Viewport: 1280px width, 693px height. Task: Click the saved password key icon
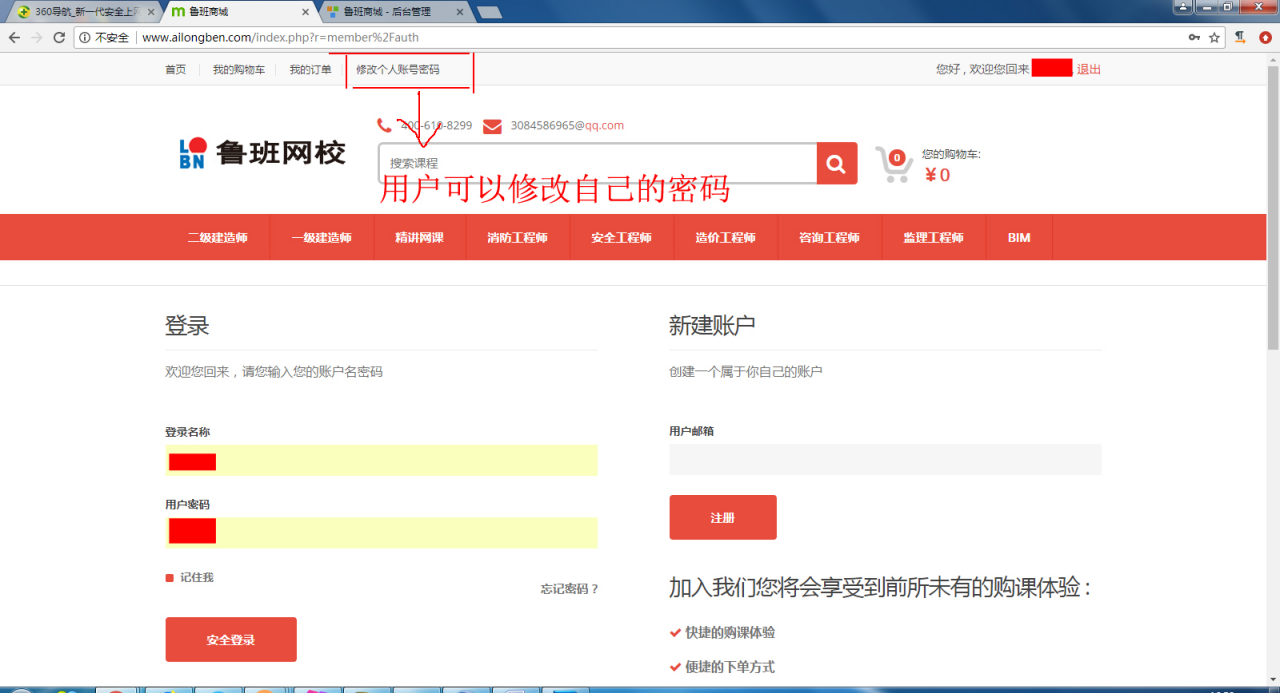[x=1194, y=38]
